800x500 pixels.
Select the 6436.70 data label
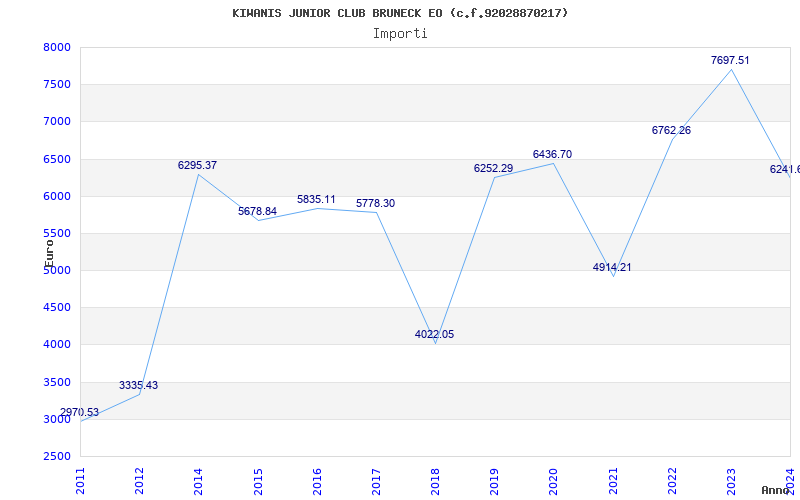coord(552,155)
